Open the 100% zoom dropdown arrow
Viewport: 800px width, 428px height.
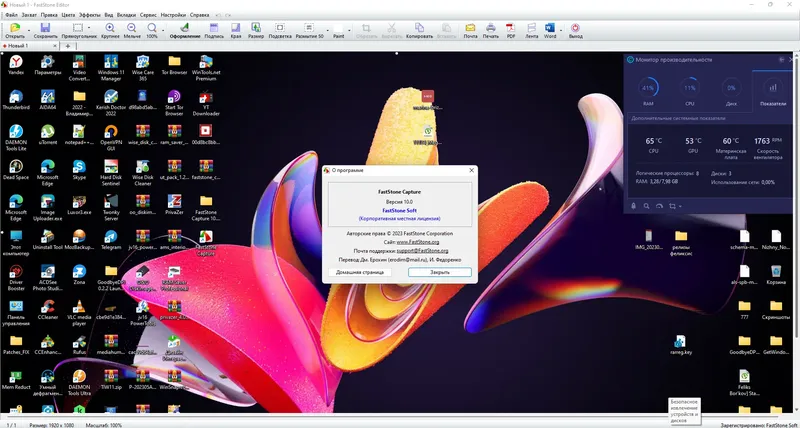pyautogui.click(x=163, y=29)
